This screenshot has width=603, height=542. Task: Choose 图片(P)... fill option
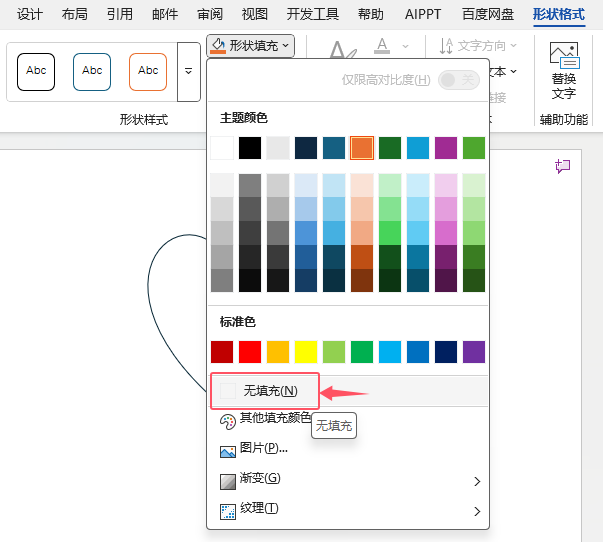[x=349, y=449]
